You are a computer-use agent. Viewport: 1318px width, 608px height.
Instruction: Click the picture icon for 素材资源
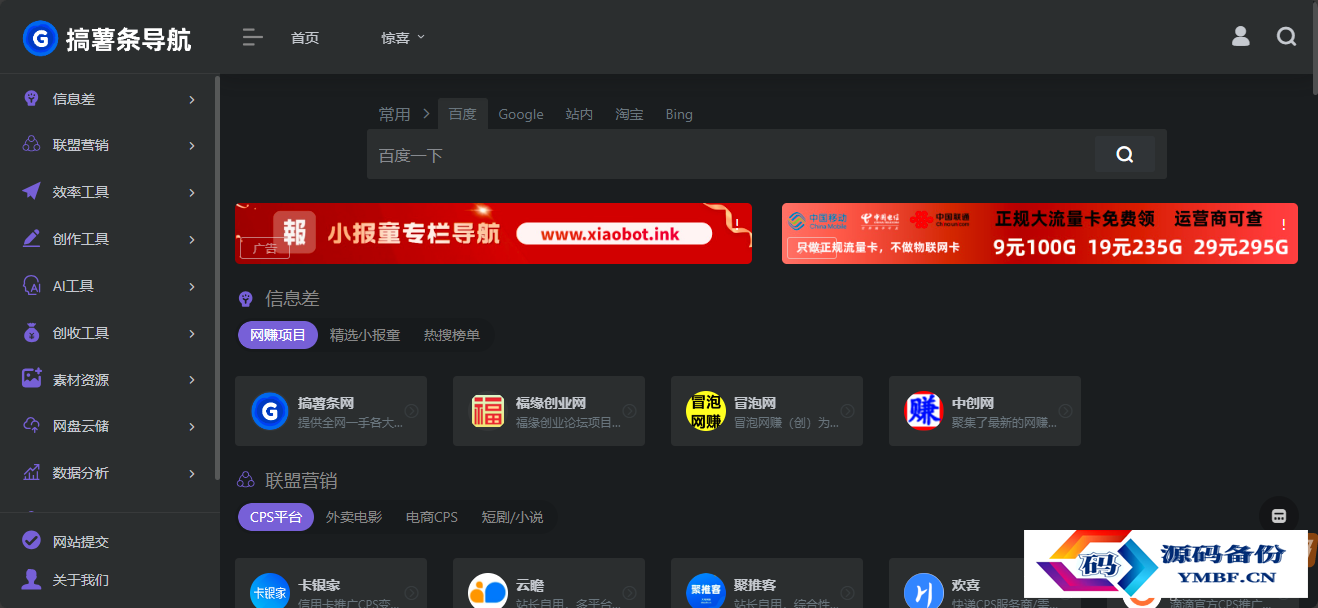tap(31, 379)
